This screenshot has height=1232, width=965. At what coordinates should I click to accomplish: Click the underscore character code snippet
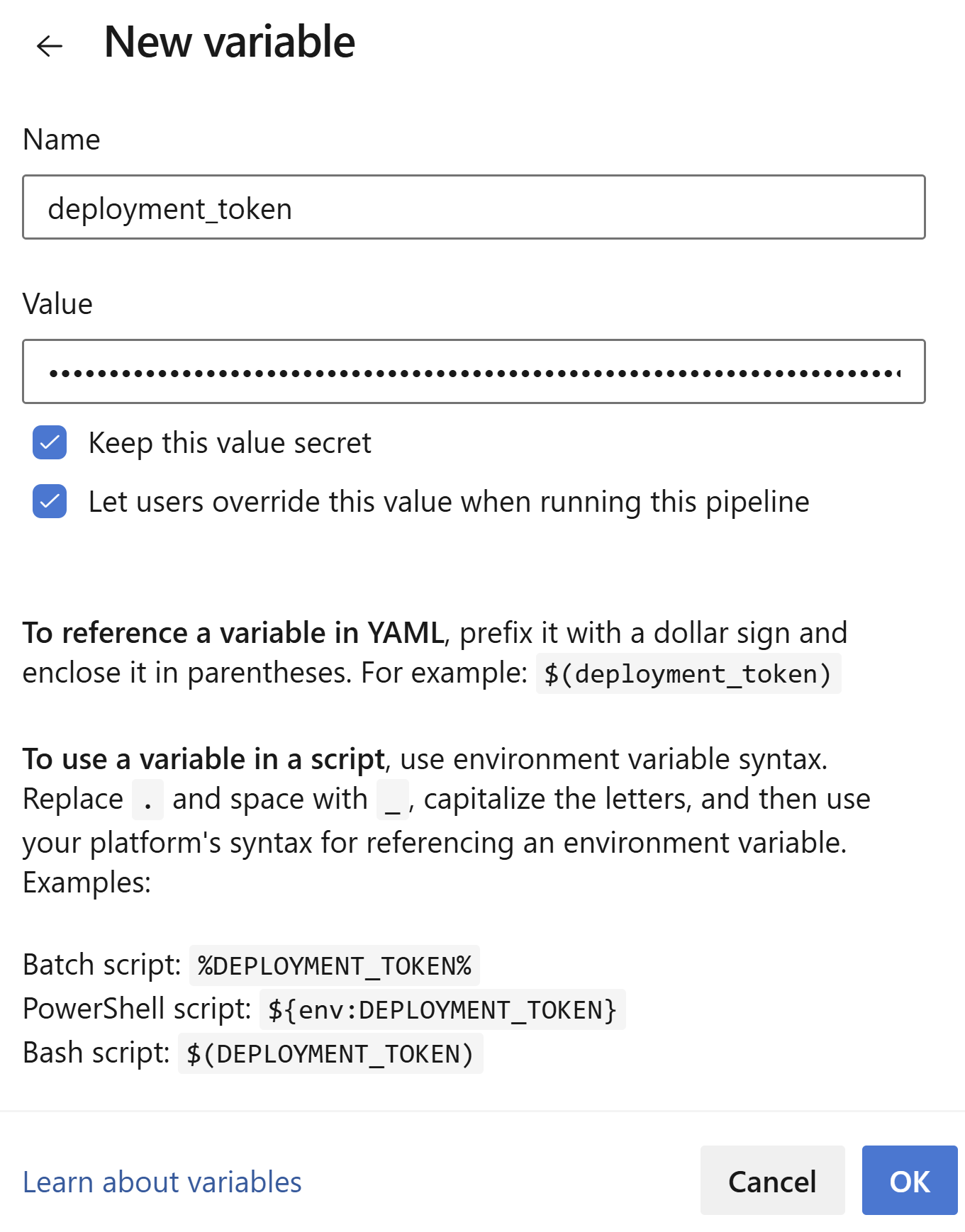tap(393, 800)
